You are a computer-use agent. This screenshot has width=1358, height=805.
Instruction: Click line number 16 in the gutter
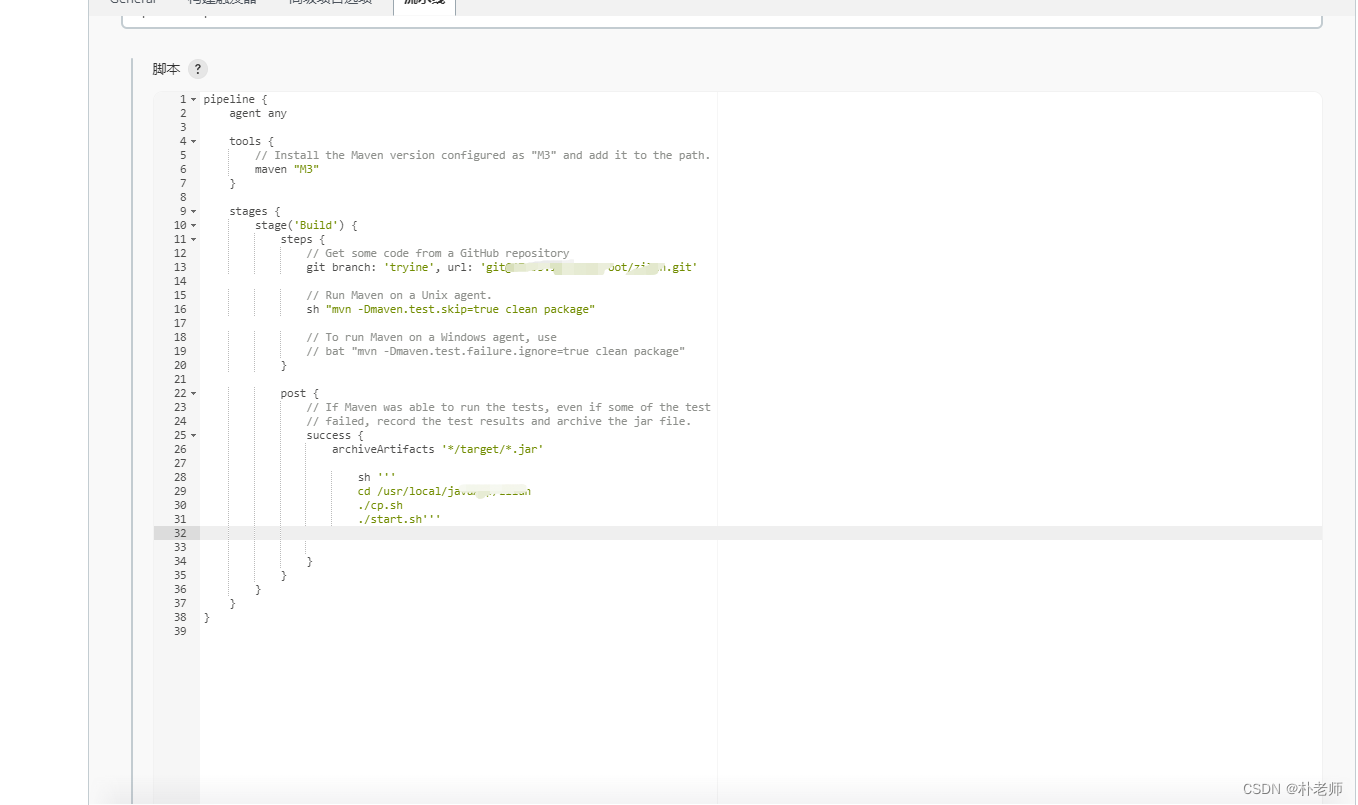pyautogui.click(x=180, y=309)
